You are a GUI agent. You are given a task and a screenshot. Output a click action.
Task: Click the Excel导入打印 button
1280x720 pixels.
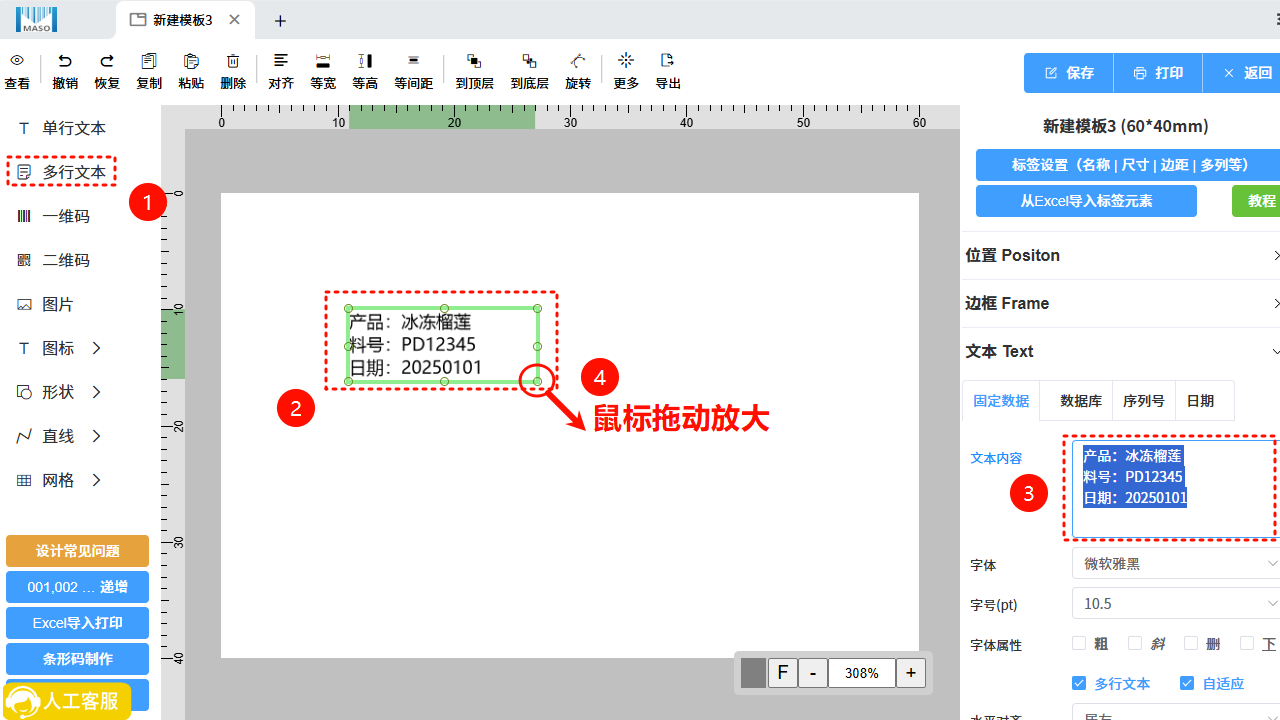pos(77,623)
